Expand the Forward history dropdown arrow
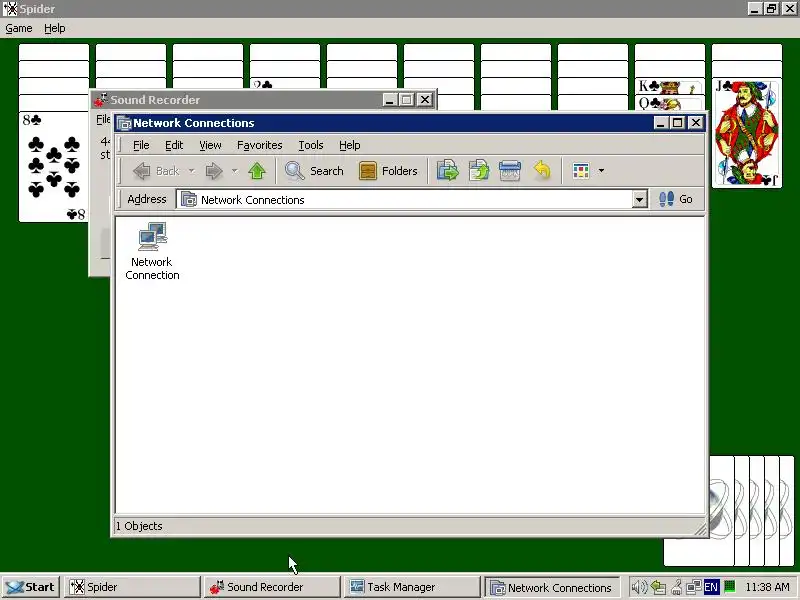800x600 pixels. click(235, 171)
